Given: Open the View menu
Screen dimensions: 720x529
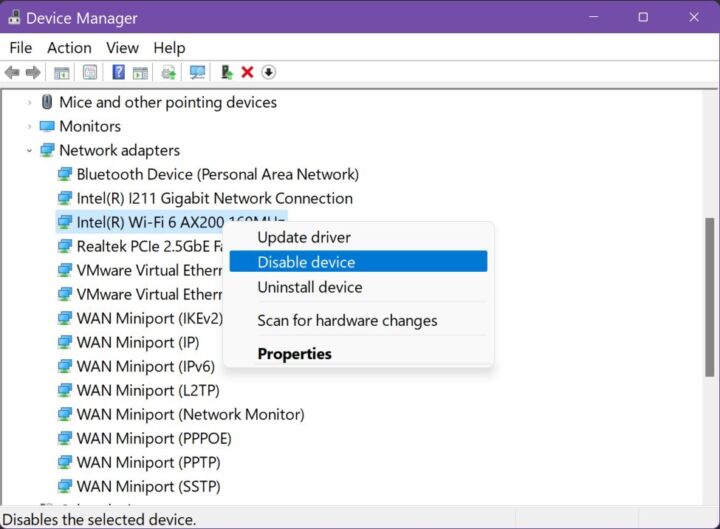Looking at the screenshot, I should click(x=122, y=48).
